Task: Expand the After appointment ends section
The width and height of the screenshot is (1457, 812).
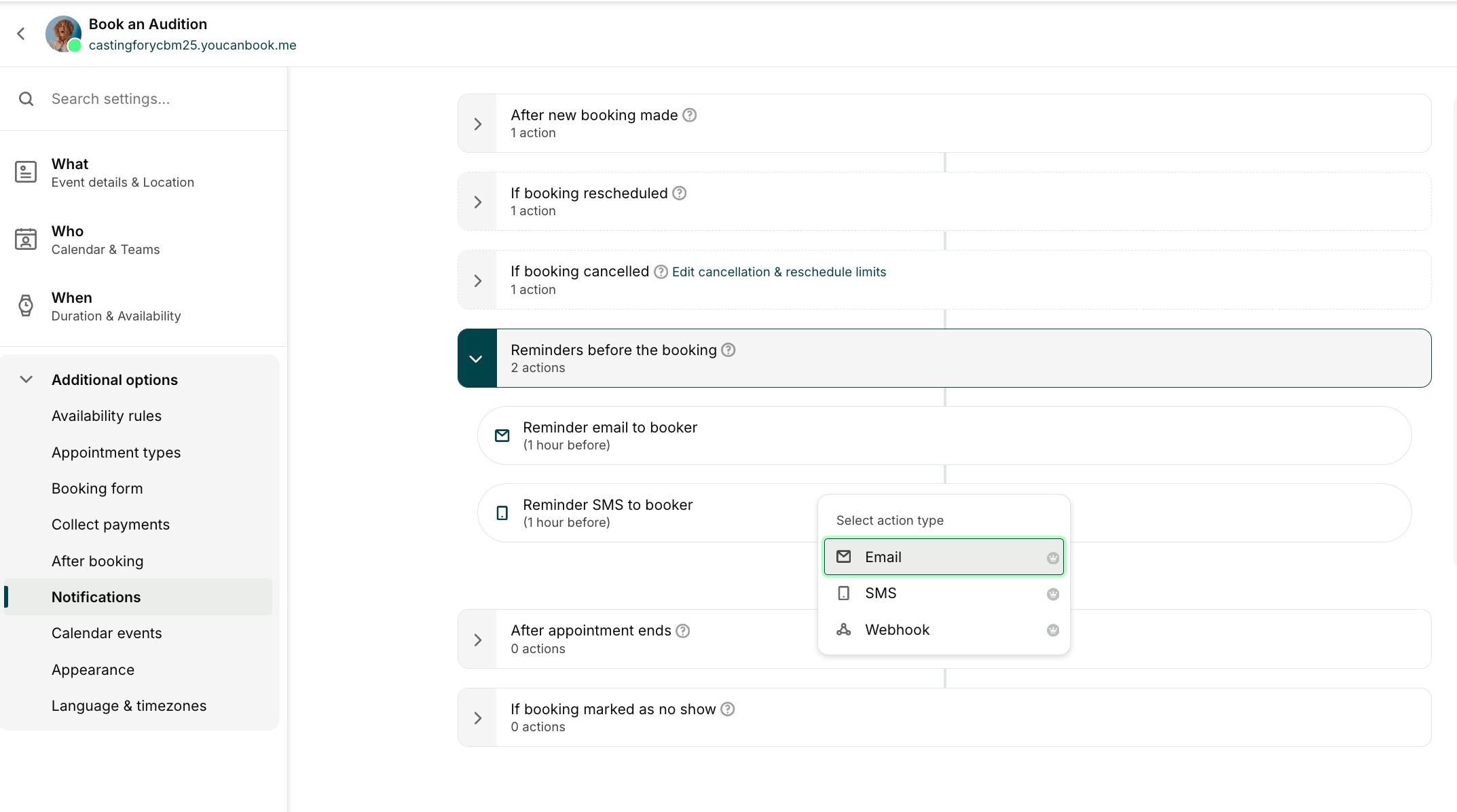Action: click(x=478, y=640)
